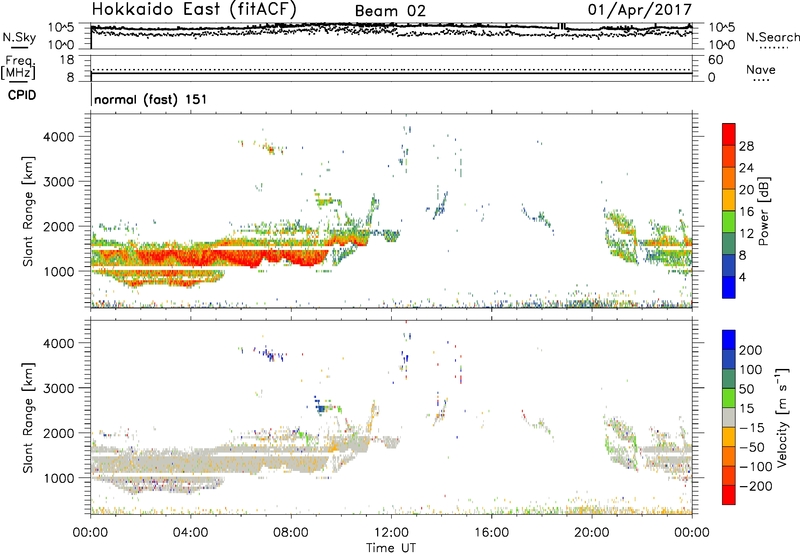Screen dimensions: 800x554
Task: Click the '-200' tick on the velocity colorbar
Action: [755, 486]
